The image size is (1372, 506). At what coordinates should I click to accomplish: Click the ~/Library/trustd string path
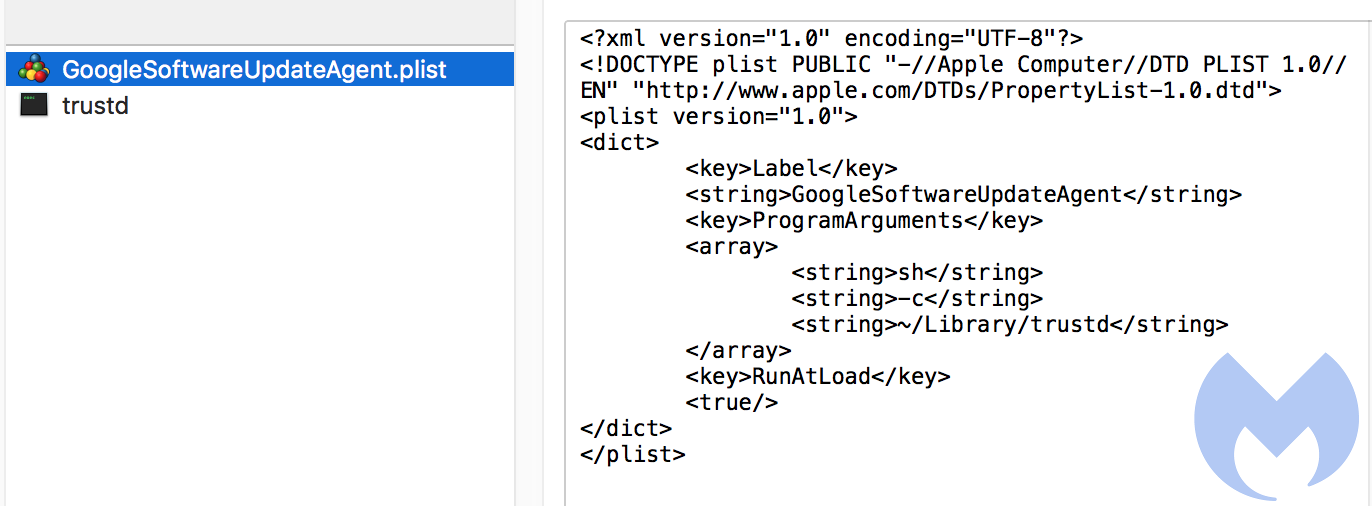tap(1010, 325)
